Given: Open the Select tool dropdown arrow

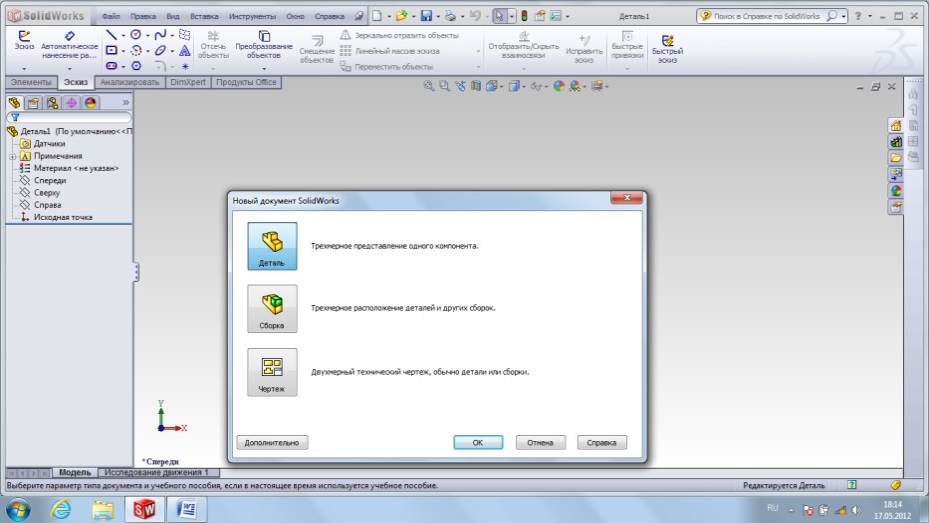Looking at the screenshot, I should 512,17.
